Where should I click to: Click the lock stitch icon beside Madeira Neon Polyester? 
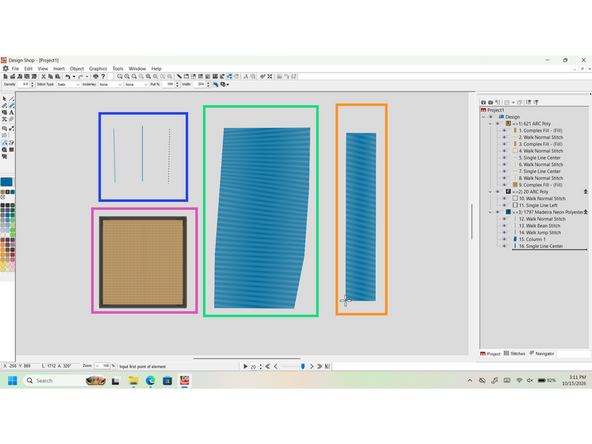tap(586, 212)
